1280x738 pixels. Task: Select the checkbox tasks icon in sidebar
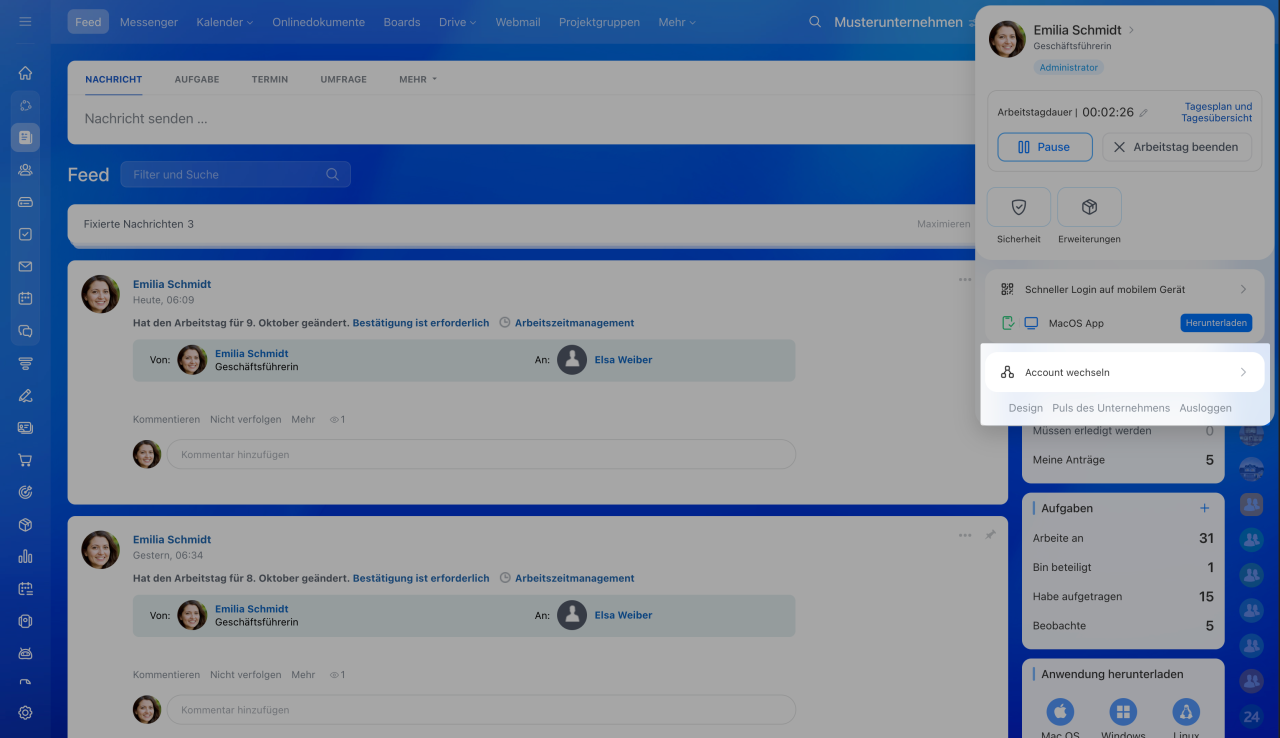[x=25, y=234]
